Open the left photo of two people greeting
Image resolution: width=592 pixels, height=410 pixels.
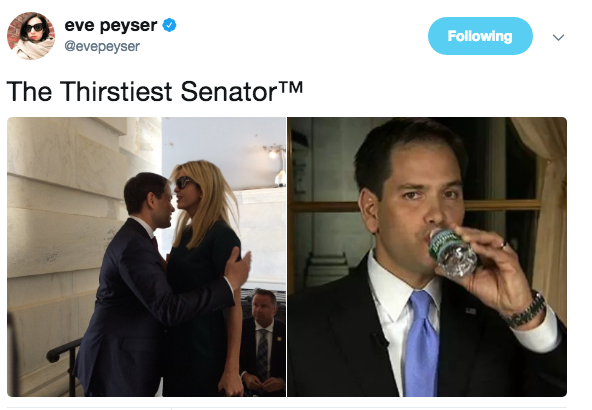146,257
